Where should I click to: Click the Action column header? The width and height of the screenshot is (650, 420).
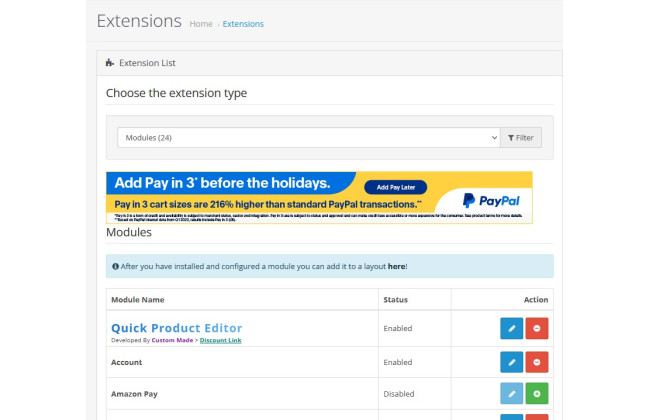536,300
